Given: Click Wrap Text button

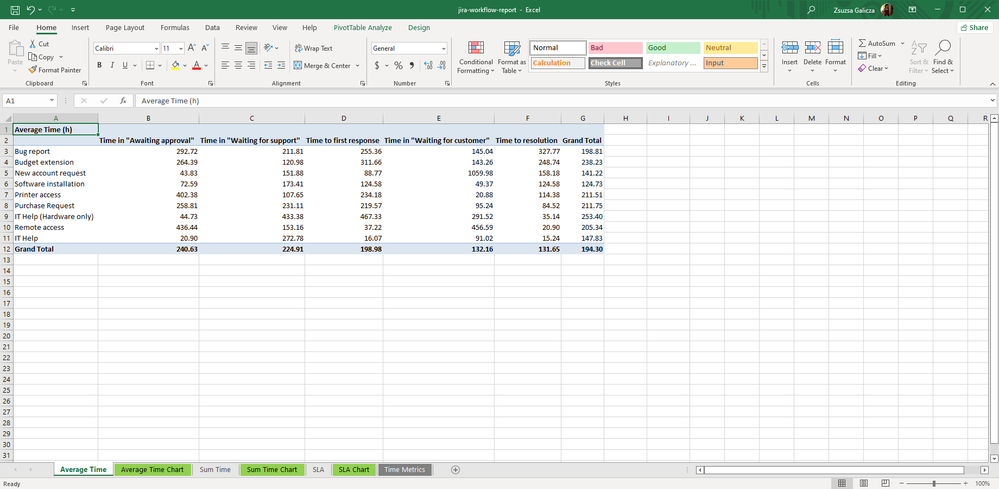Looking at the screenshot, I should 313,48.
